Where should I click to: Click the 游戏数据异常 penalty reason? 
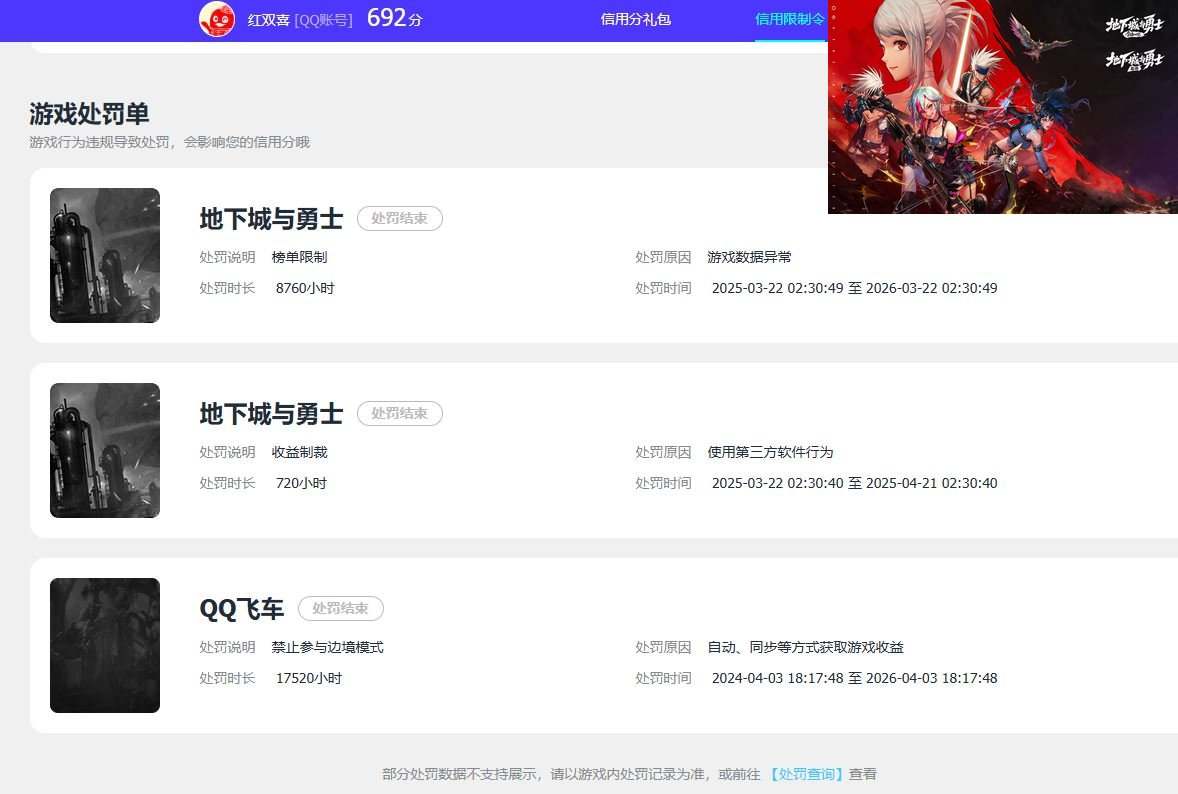point(749,258)
